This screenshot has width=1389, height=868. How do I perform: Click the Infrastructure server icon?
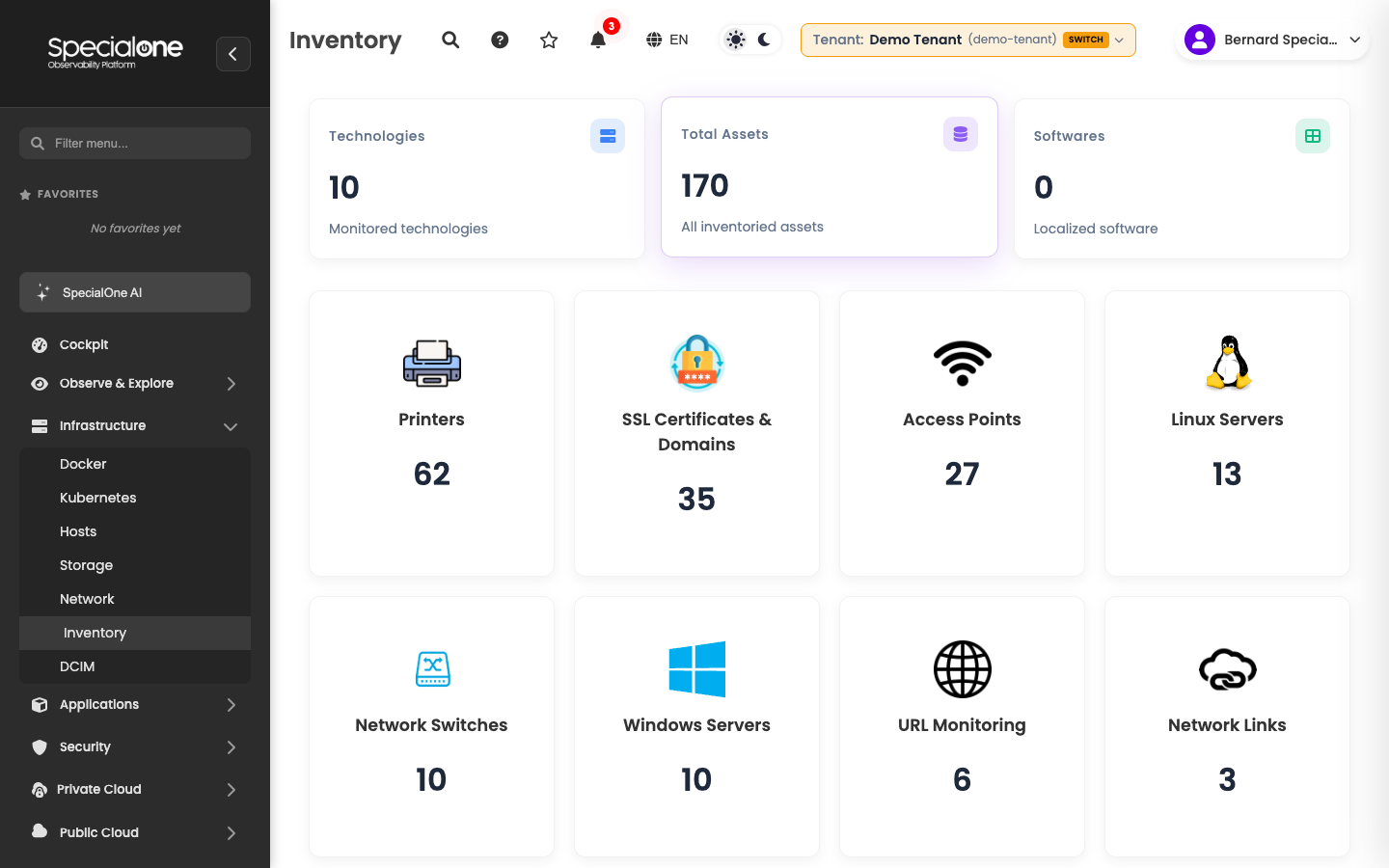(x=40, y=425)
